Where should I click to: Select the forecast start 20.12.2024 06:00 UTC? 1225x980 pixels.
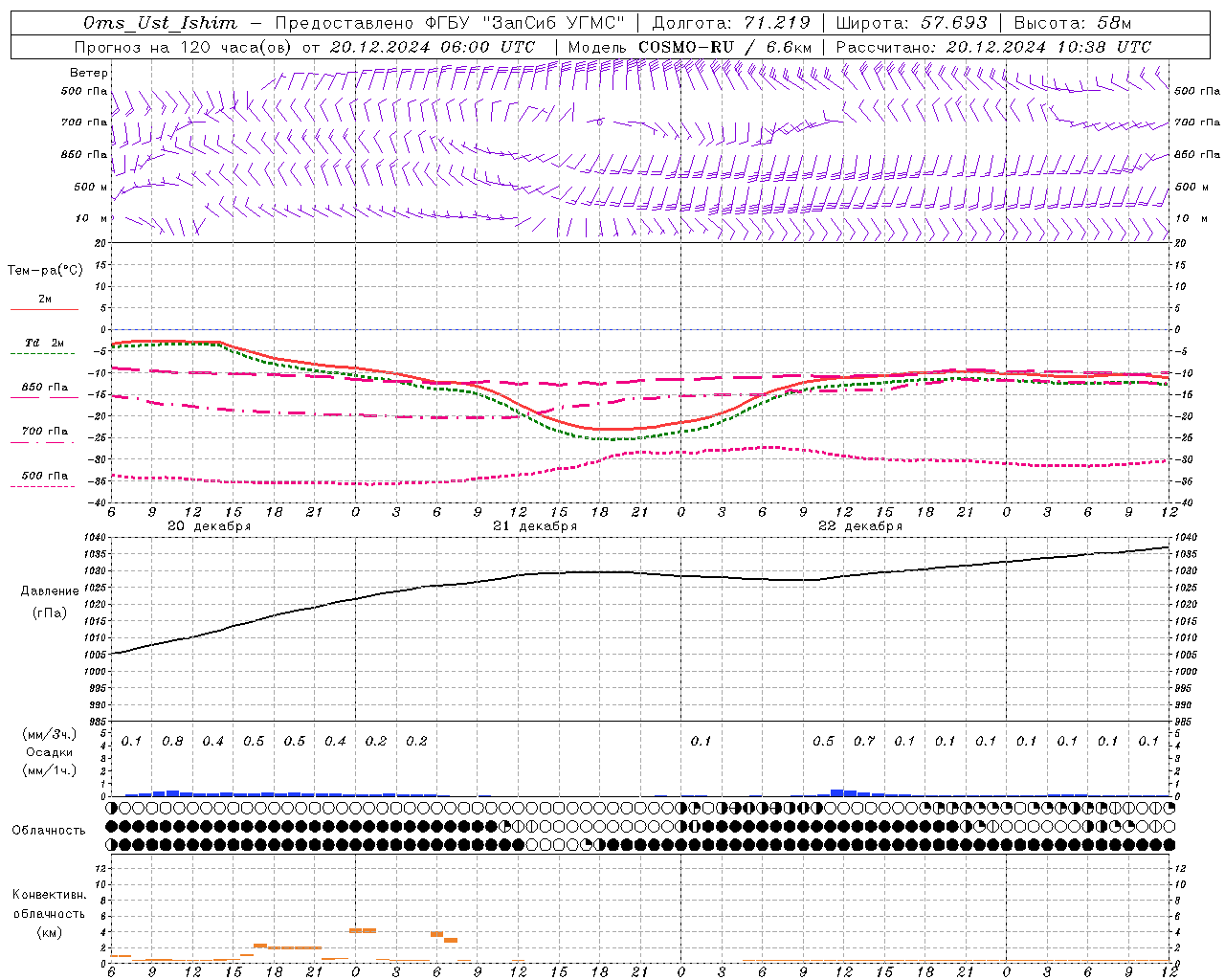(x=433, y=47)
